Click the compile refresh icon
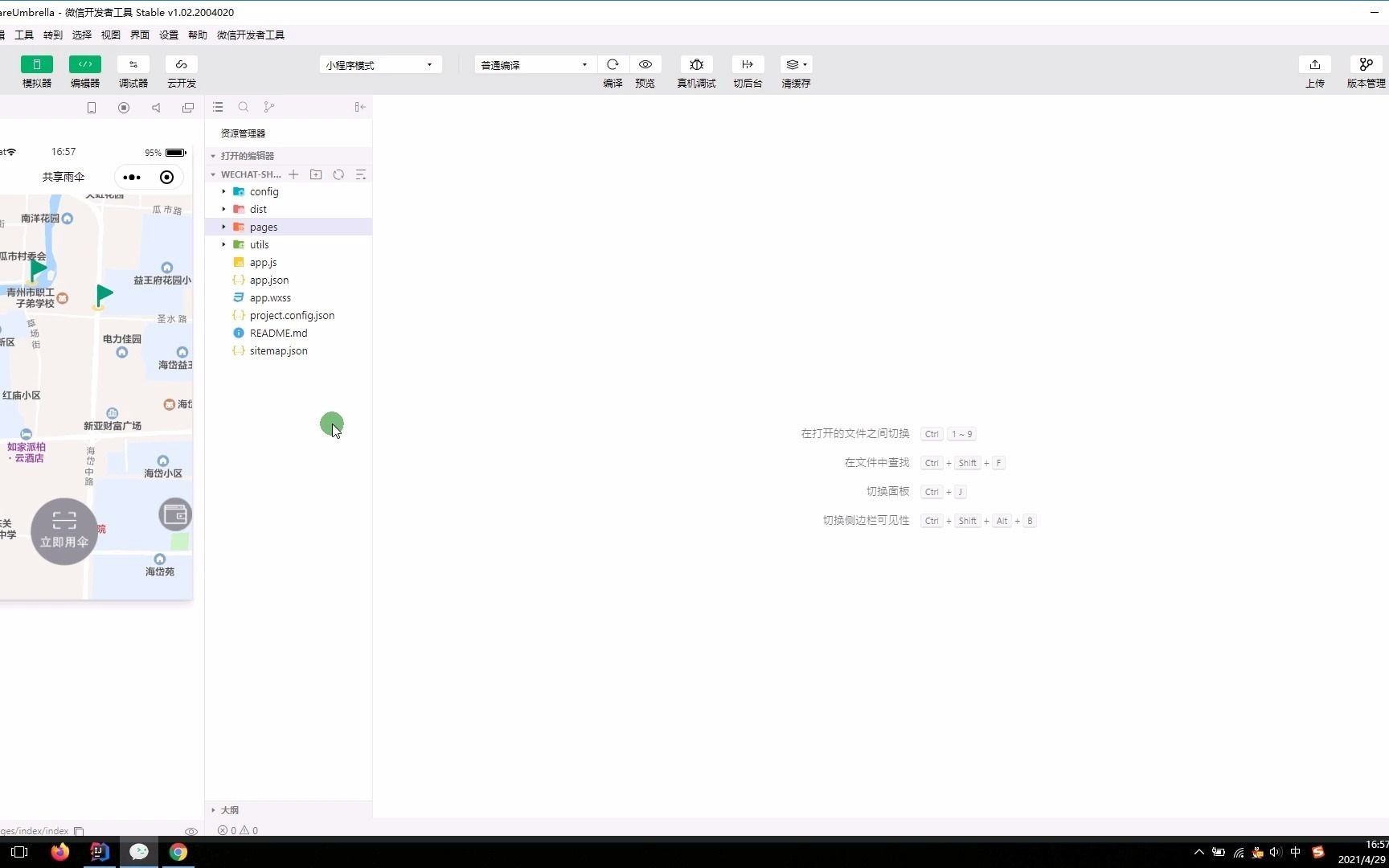This screenshot has height=868, width=1389. click(613, 64)
